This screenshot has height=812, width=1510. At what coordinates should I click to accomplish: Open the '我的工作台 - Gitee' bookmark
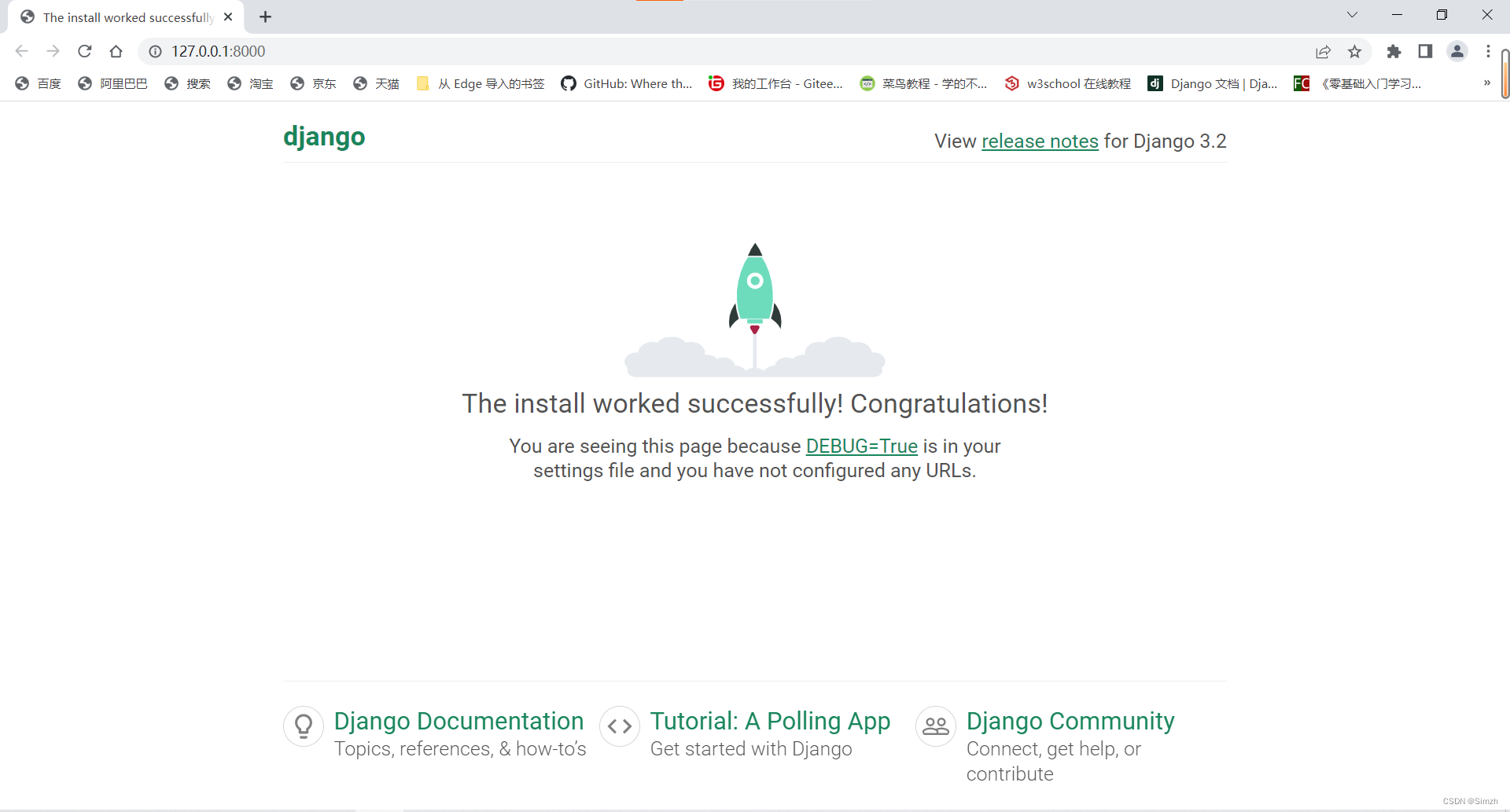point(775,83)
